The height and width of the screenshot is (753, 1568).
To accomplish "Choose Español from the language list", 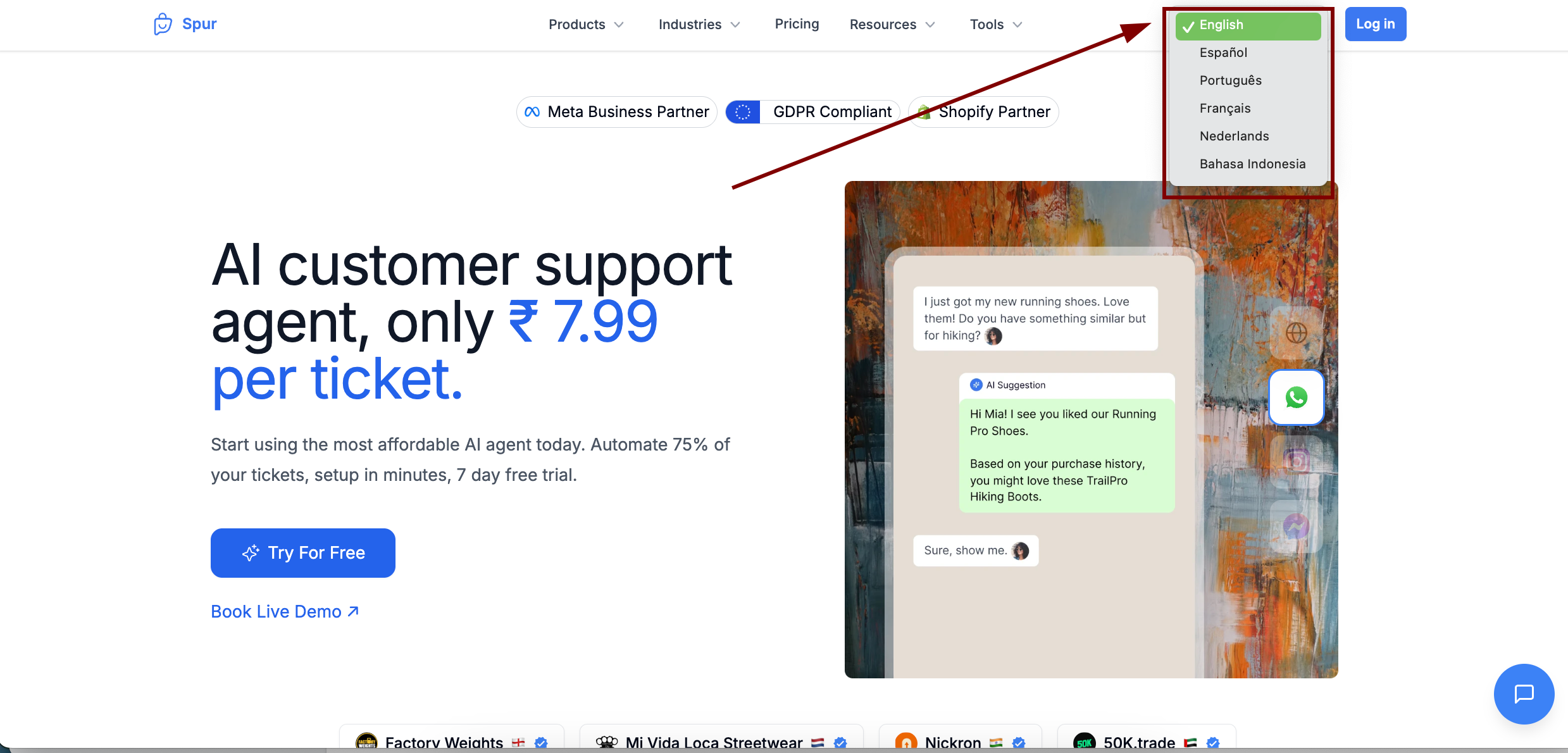I will (x=1223, y=53).
